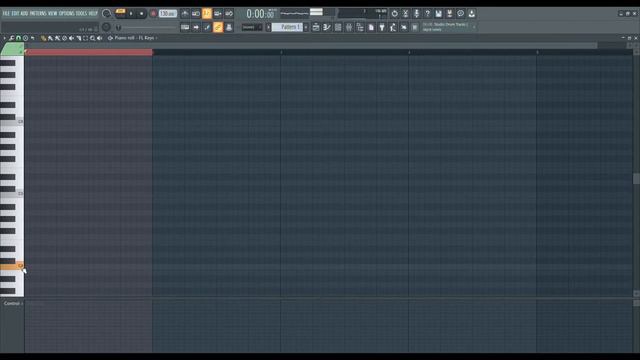Image resolution: width=640 pixels, height=360 pixels.
Task: Click the red Record button
Action: click(x=153, y=13)
